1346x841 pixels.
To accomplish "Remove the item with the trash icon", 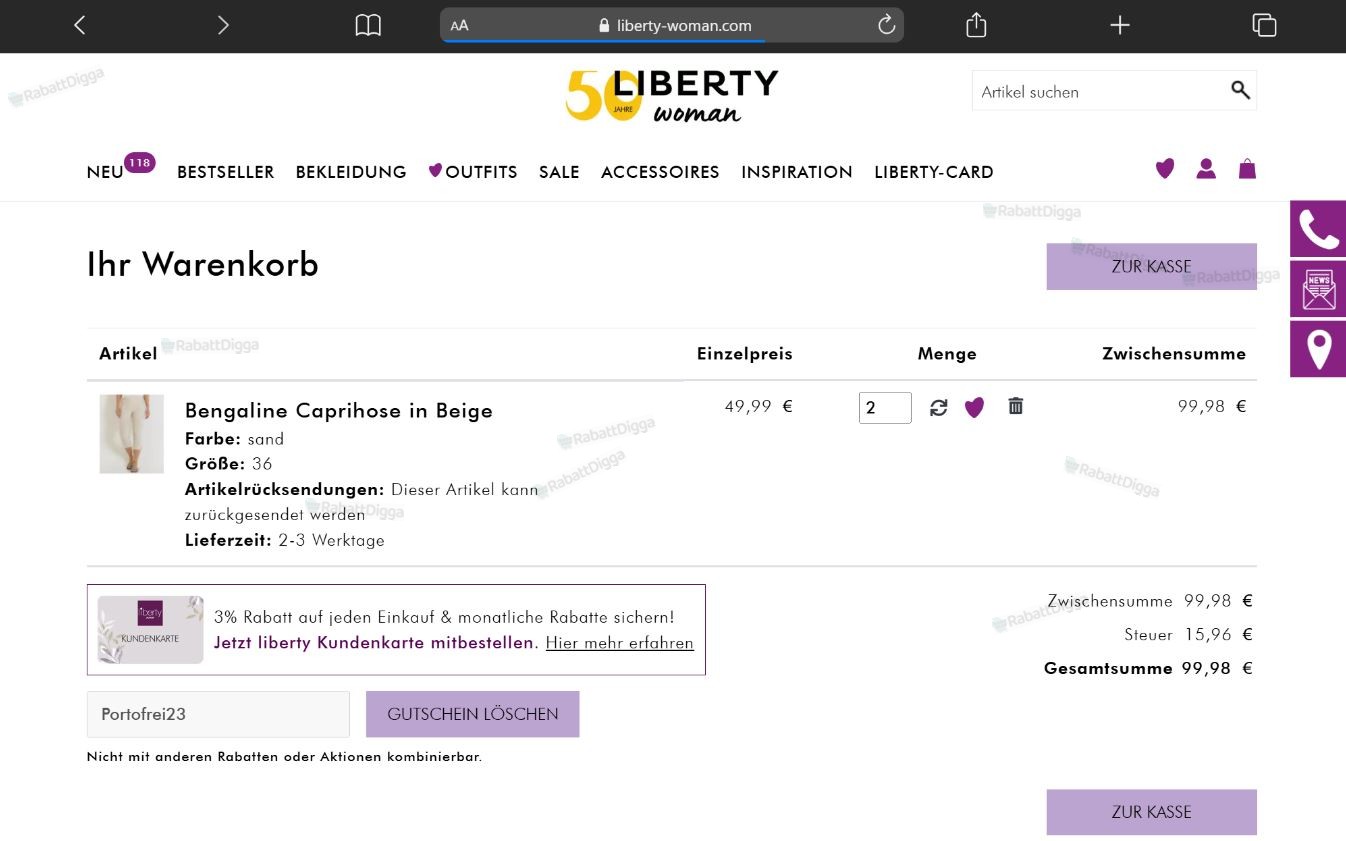I will coord(1016,406).
